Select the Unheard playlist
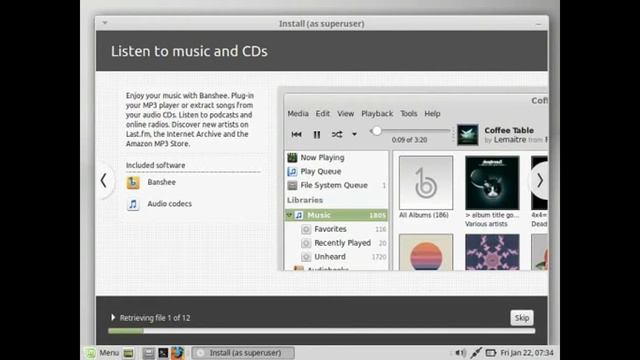The width and height of the screenshot is (640, 360). pyautogui.click(x=337, y=257)
